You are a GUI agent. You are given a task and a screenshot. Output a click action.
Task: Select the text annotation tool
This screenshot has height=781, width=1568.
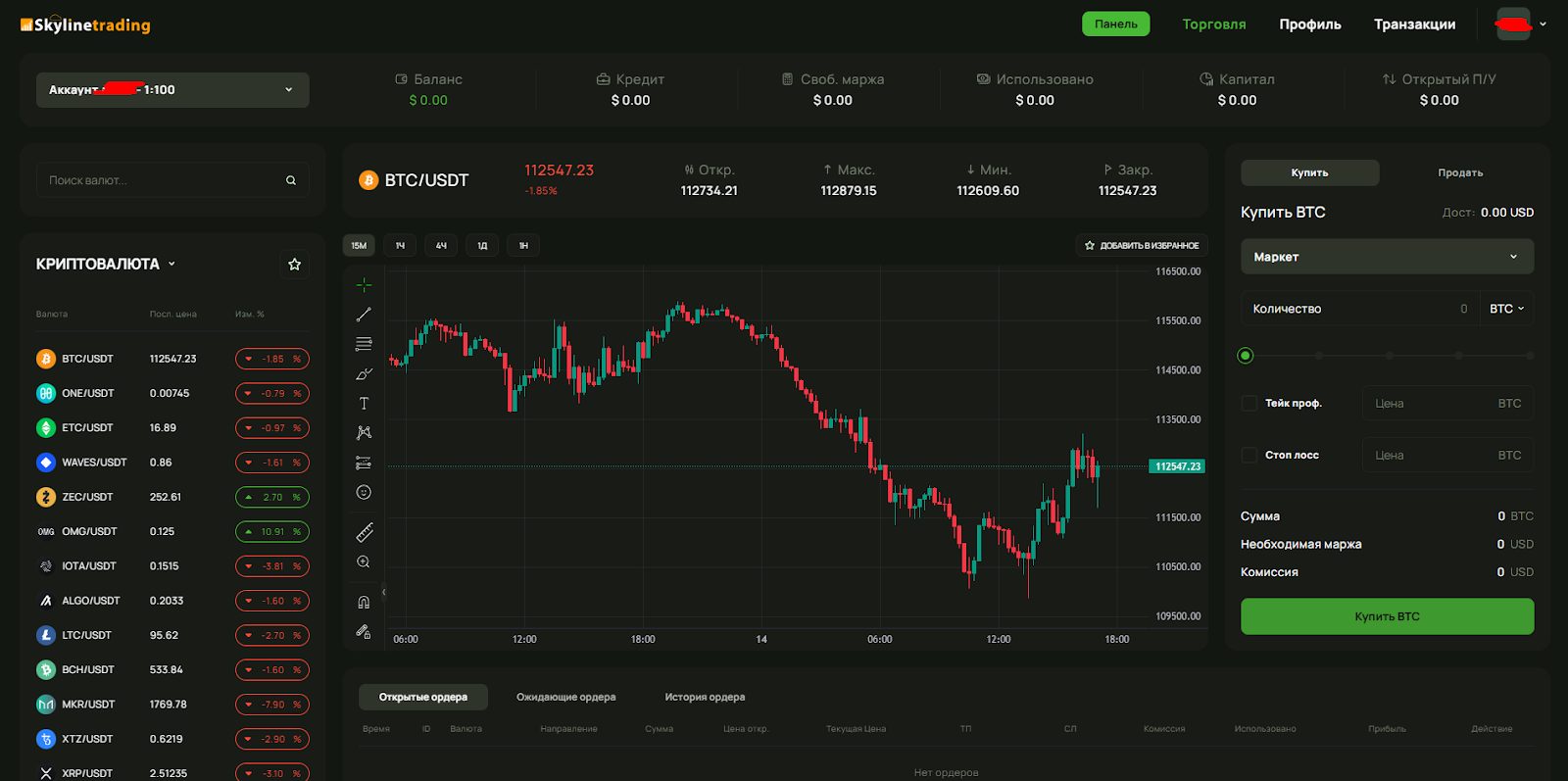364,403
